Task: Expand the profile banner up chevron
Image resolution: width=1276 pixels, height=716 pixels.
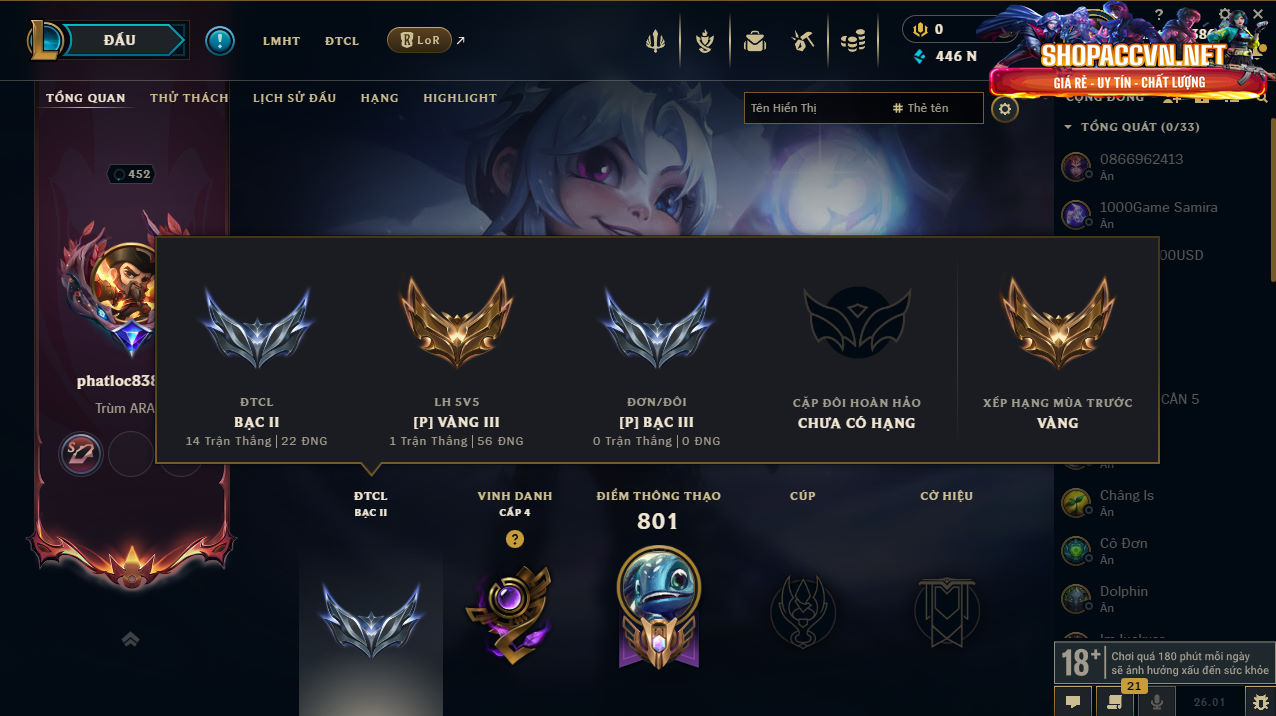Action: point(130,639)
